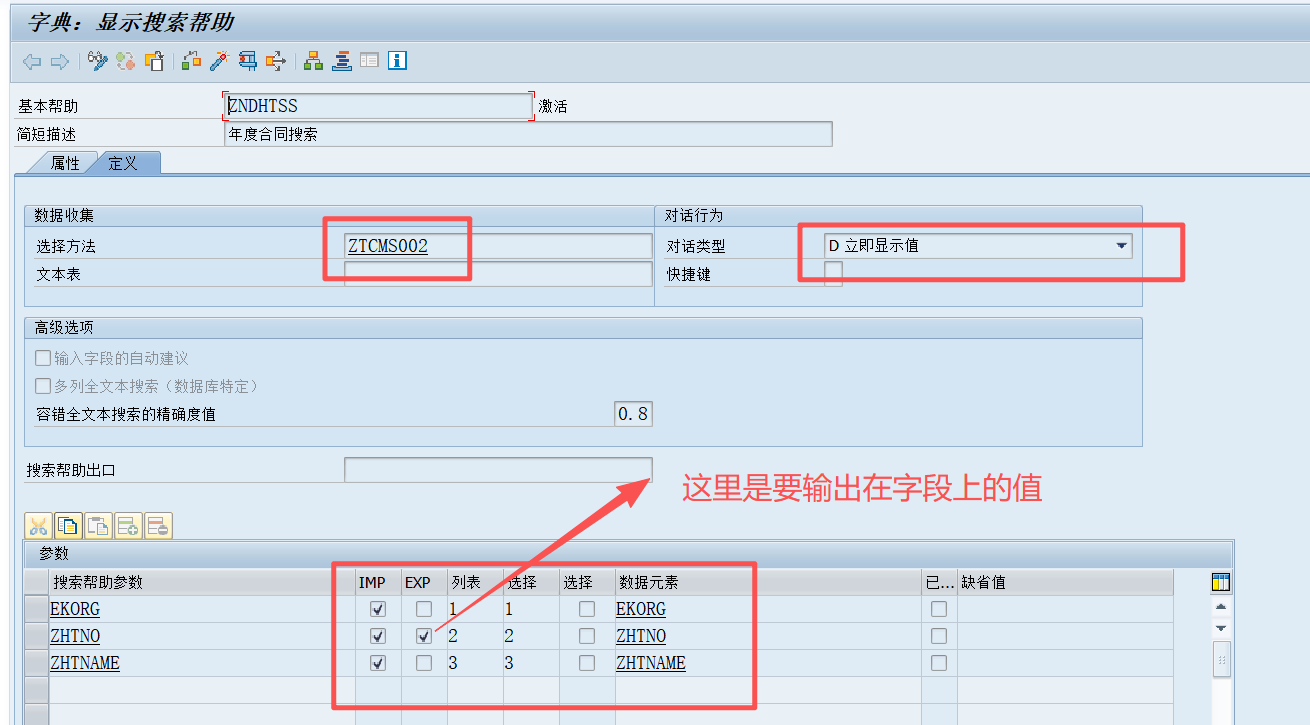
Task: Click the EXP column header
Action: [424, 582]
